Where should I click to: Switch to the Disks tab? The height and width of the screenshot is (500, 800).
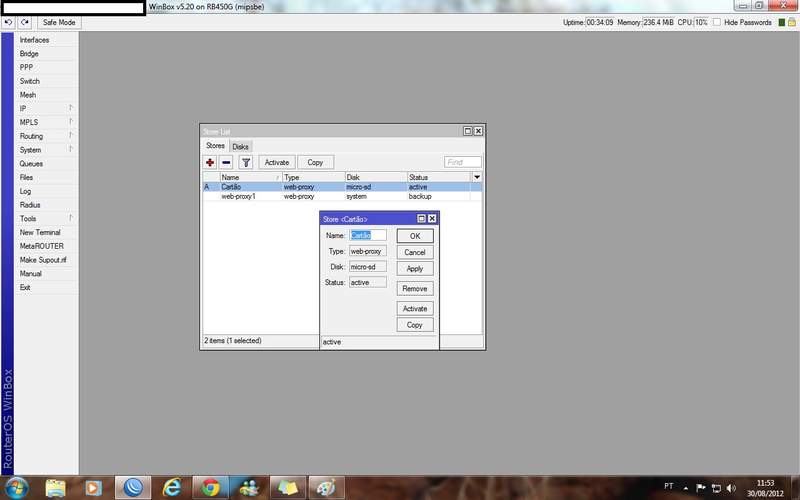tap(240, 147)
